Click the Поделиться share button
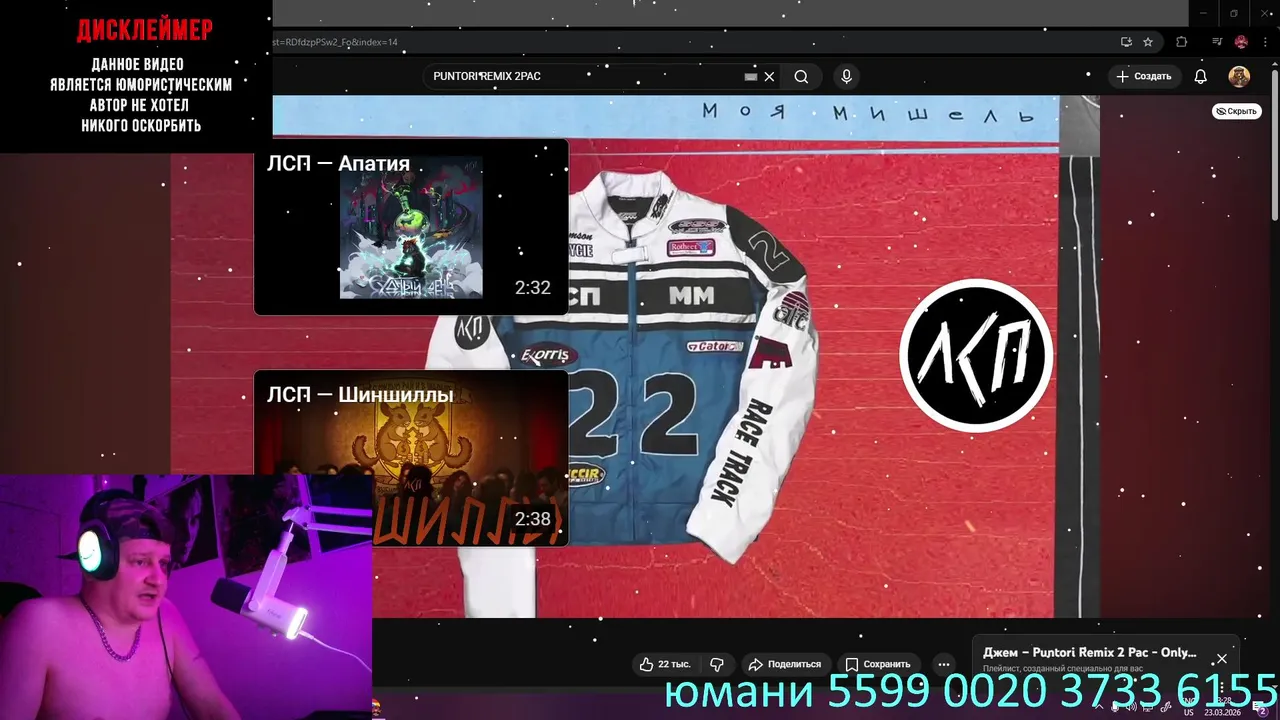The height and width of the screenshot is (720, 1280). pyautogui.click(x=785, y=664)
